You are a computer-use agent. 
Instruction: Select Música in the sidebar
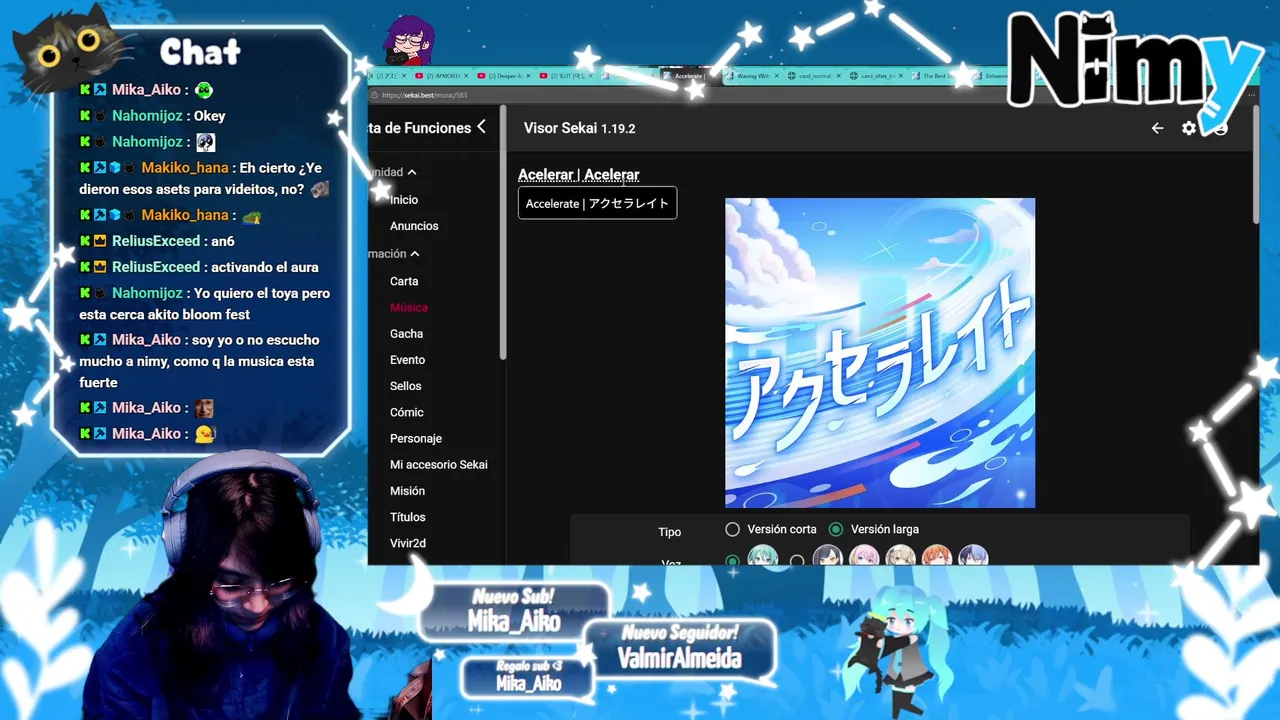click(x=409, y=308)
